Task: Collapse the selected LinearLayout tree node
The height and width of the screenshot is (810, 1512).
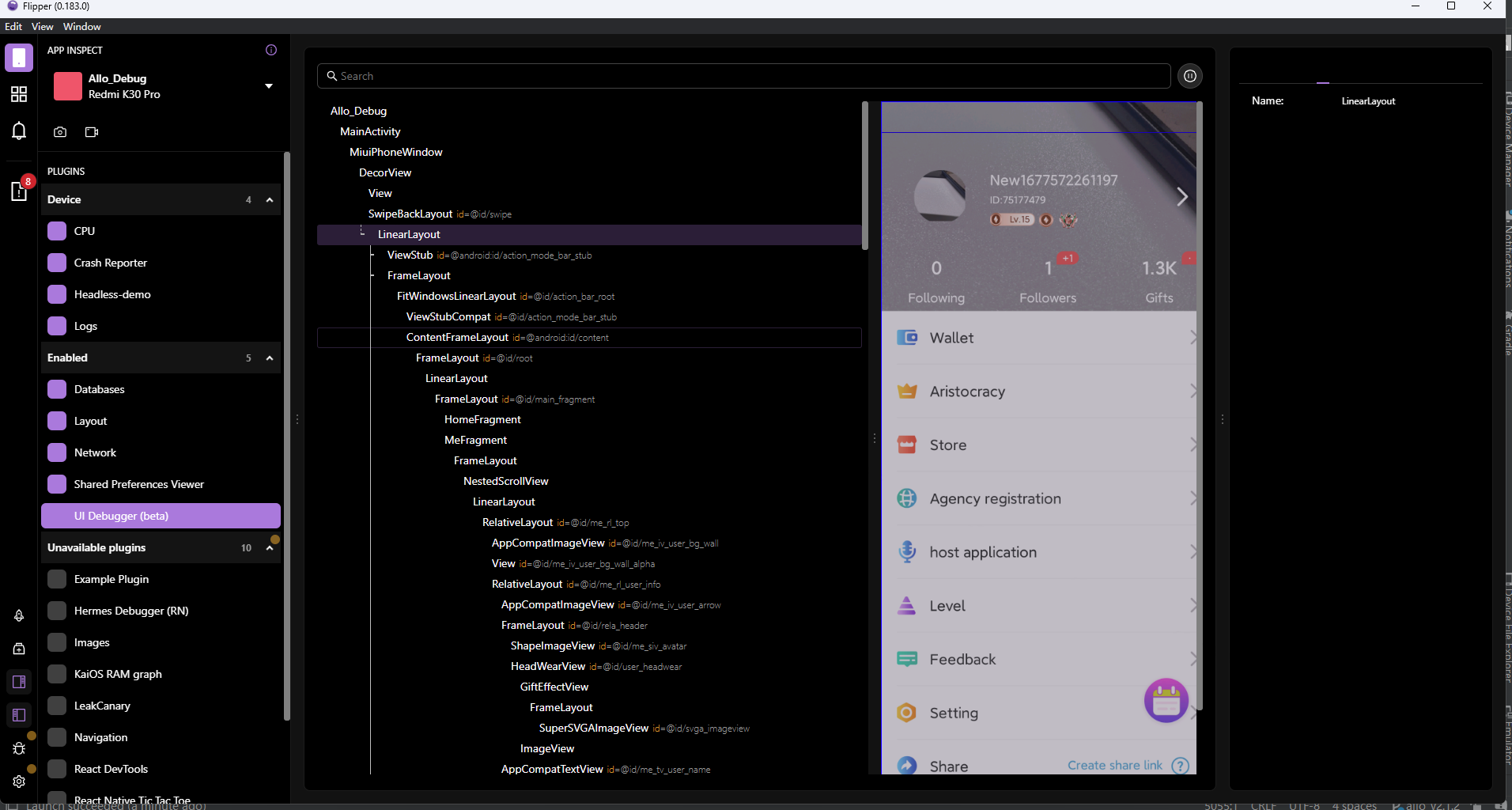Action: (362, 231)
